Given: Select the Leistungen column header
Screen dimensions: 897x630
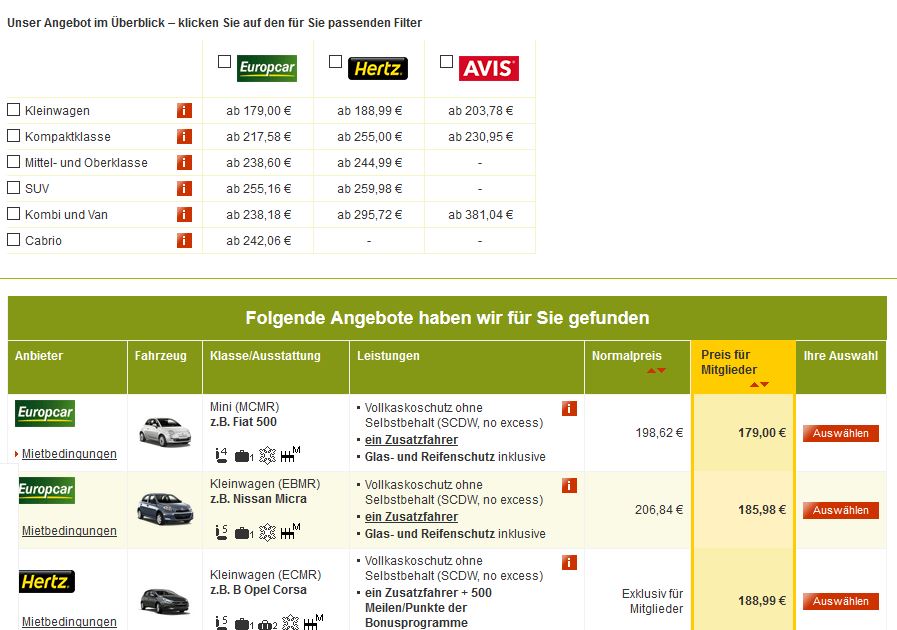Looking at the screenshot, I should tap(383, 357).
